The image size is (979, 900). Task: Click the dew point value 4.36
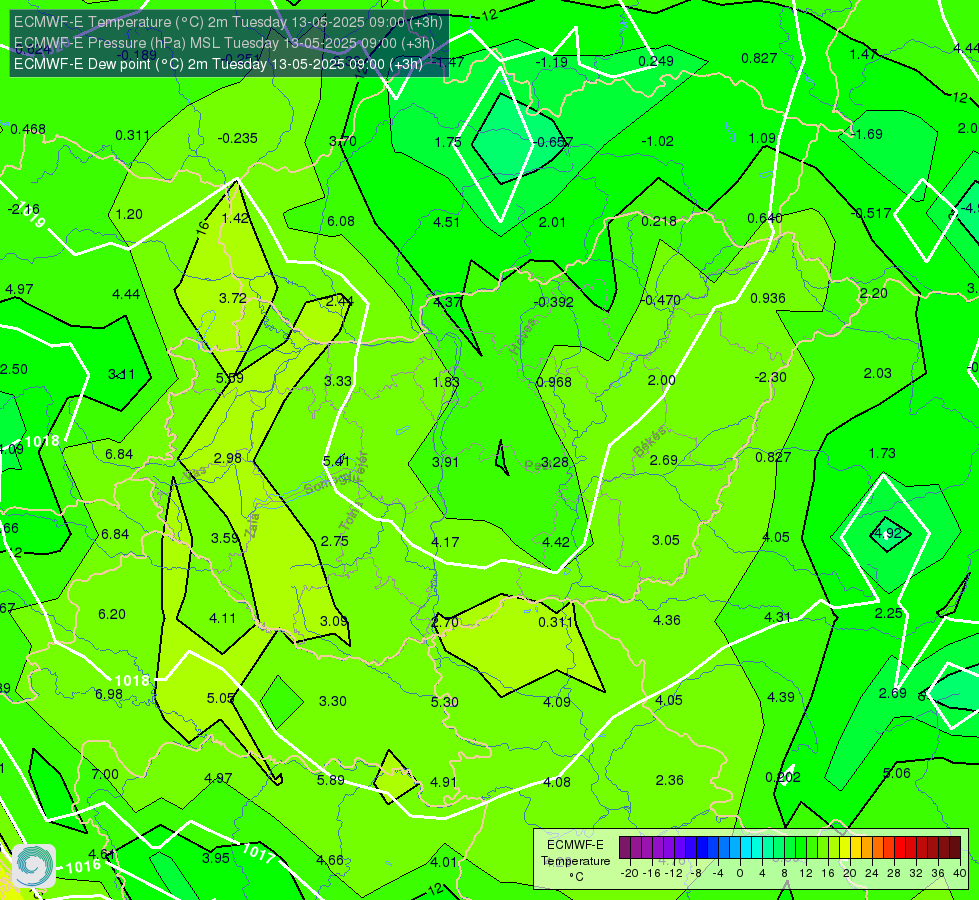coord(667,620)
